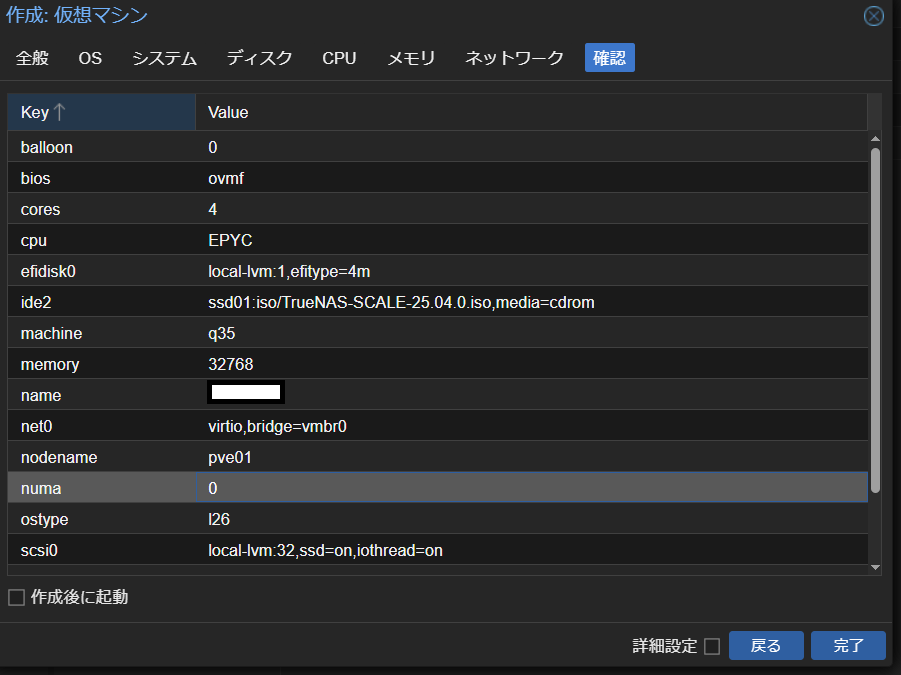Enable the 作成後に起動 checkbox
This screenshot has width=901, height=675.
16,598
